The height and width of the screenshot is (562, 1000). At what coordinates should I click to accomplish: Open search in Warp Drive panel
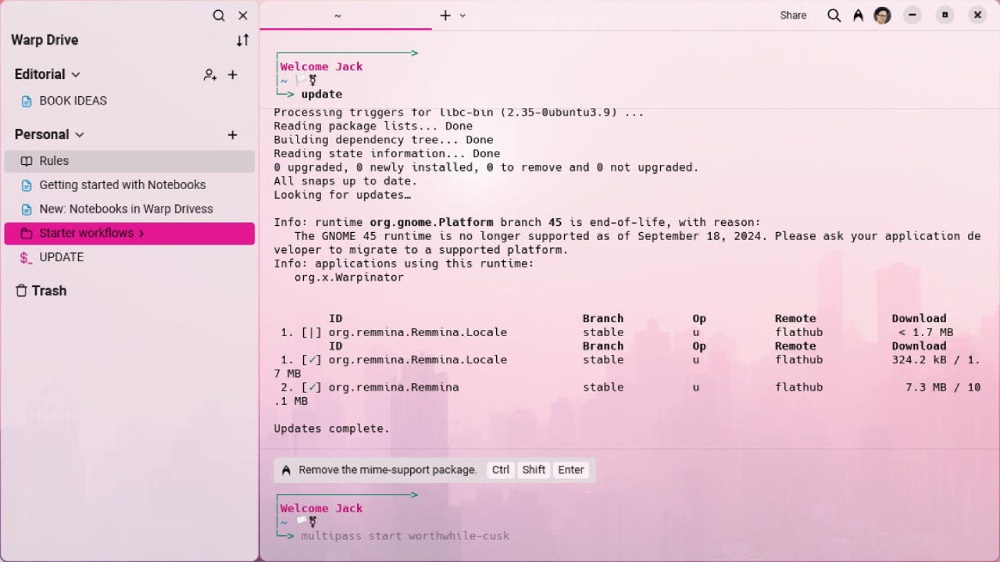click(219, 15)
